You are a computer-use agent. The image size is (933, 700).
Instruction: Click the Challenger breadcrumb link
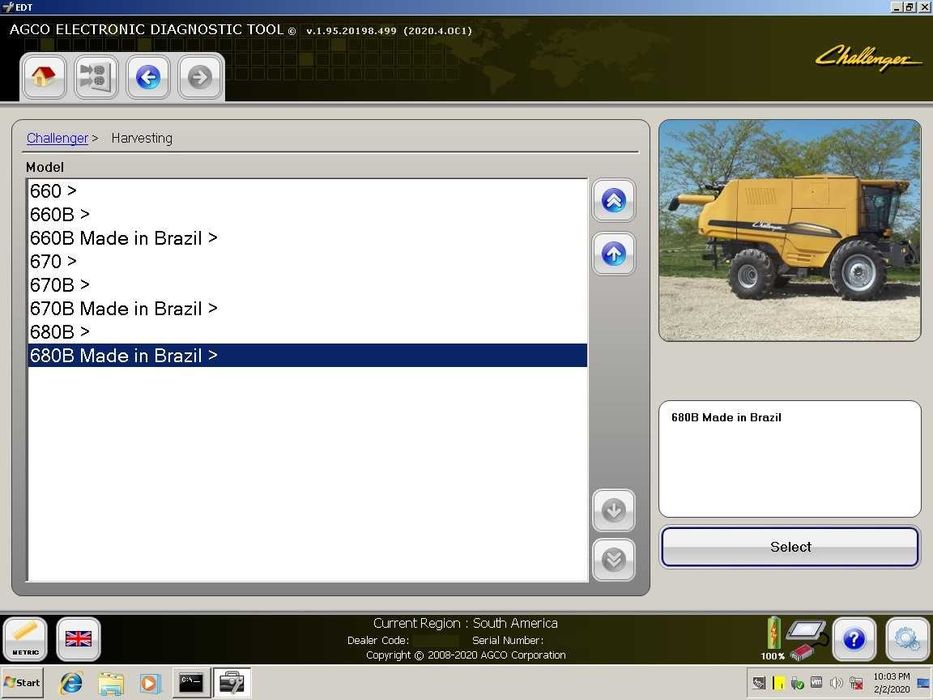tap(57, 138)
